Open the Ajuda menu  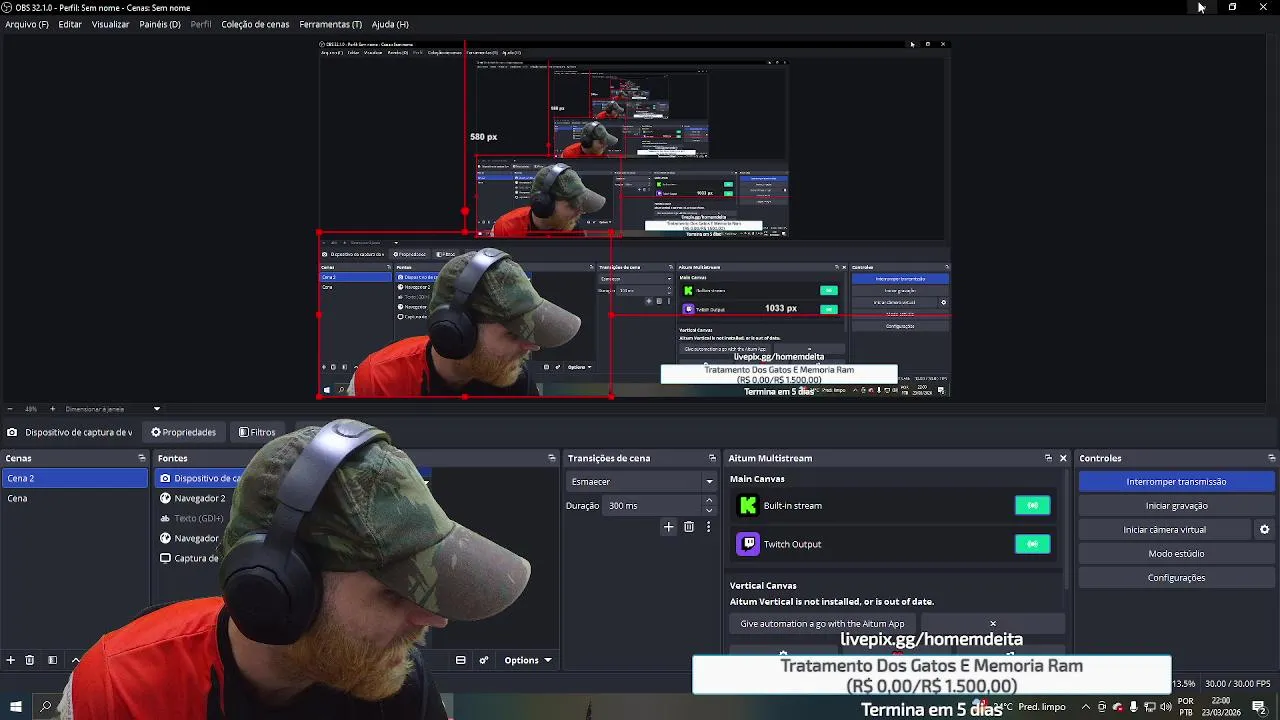390,24
